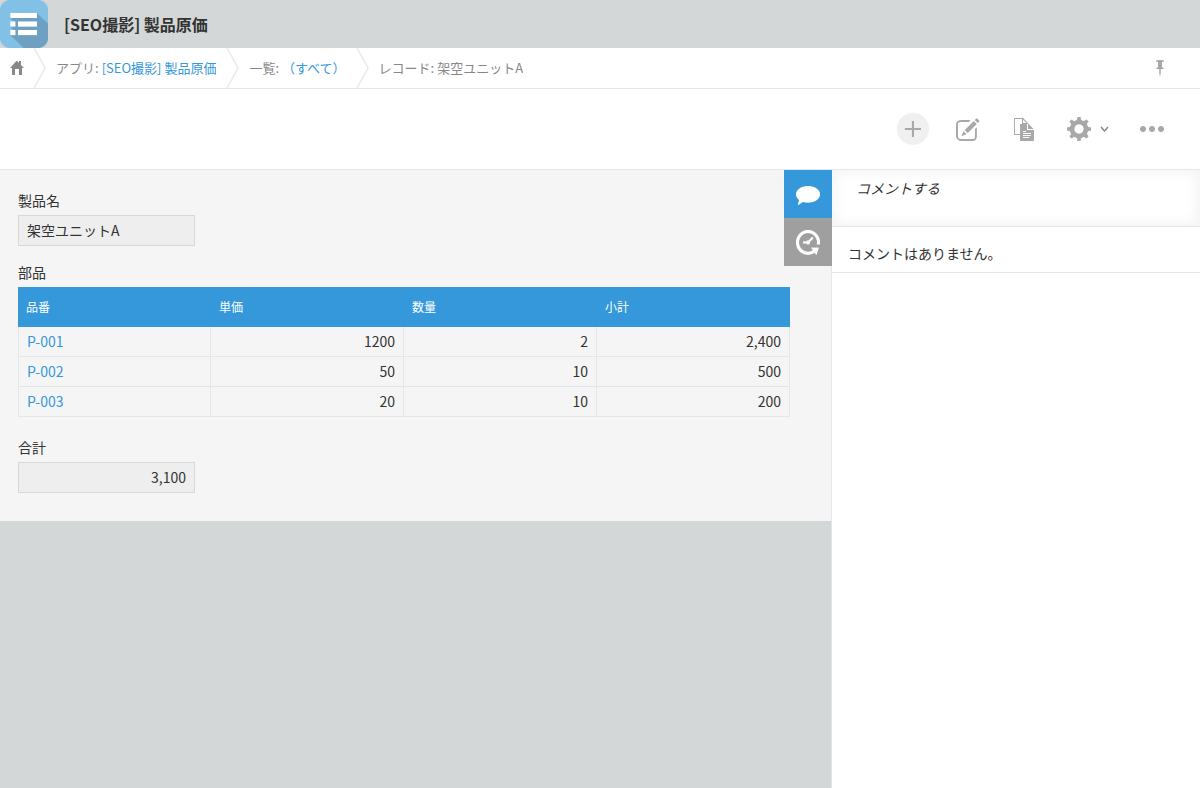Expand the gear settings dropdown arrow
This screenshot has width=1200, height=788.
pyautogui.click(x=1104, y=129)
